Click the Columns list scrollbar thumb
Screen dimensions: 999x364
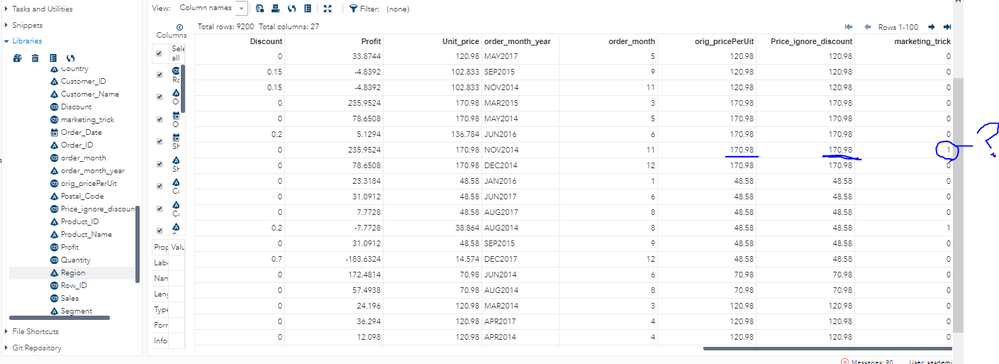183,89
